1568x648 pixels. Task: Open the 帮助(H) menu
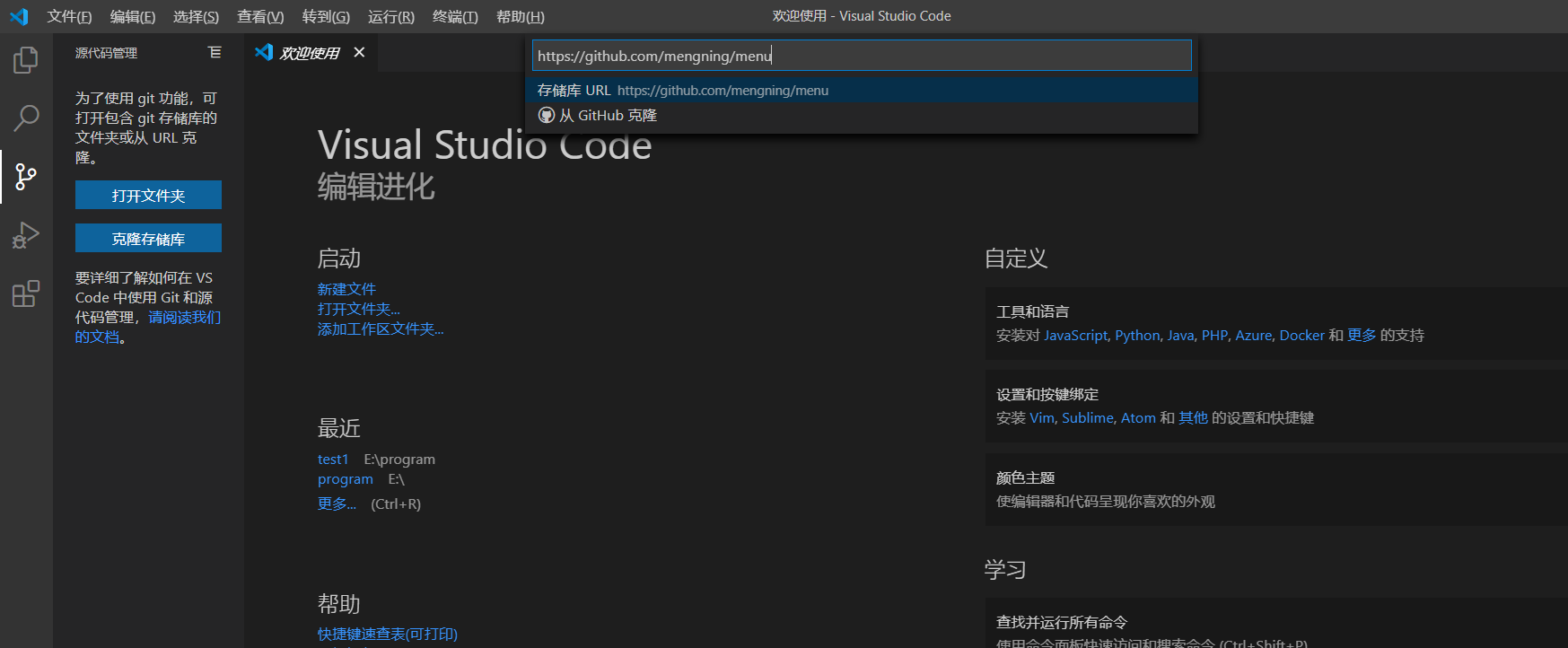(521, 16)
